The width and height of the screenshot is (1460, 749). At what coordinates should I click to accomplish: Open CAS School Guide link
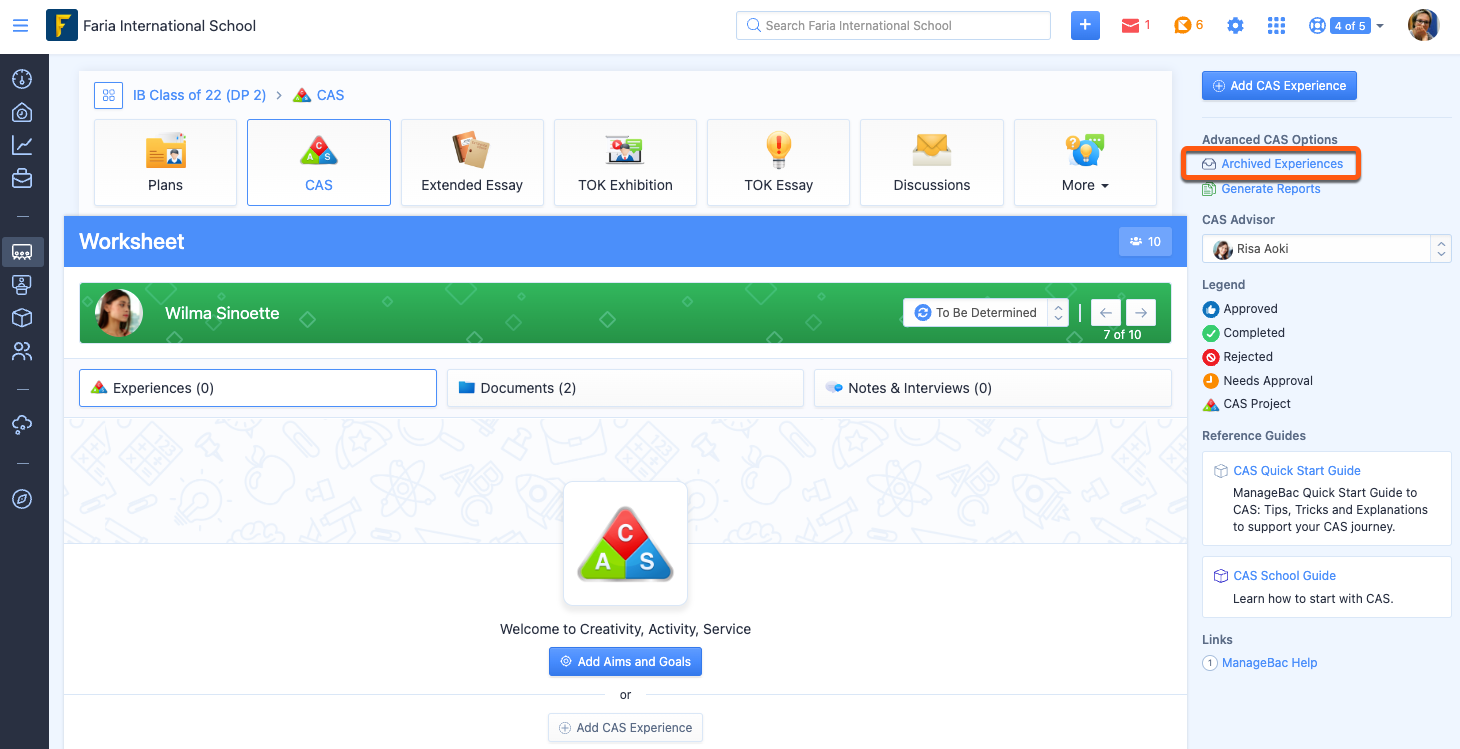1284,575
